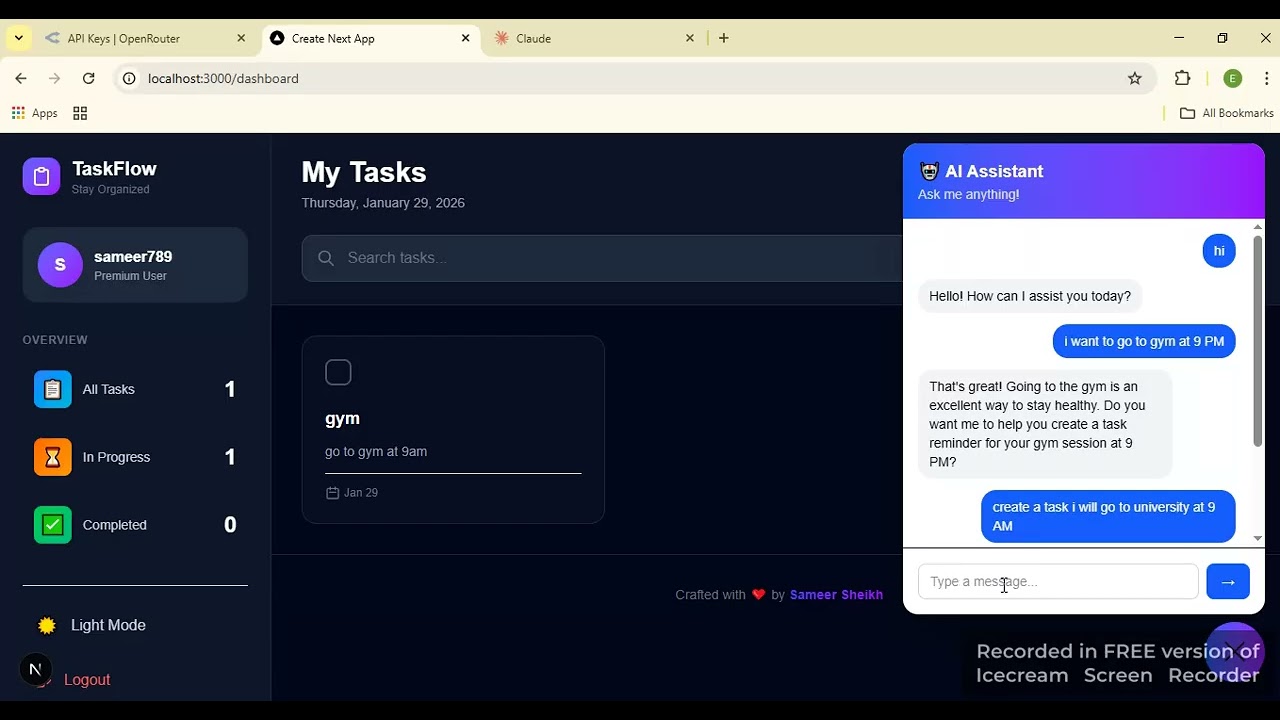This screenshot has height=720, width=1280.
Task: Click the sameer789 avatar circle
Action: click(60, 265)
